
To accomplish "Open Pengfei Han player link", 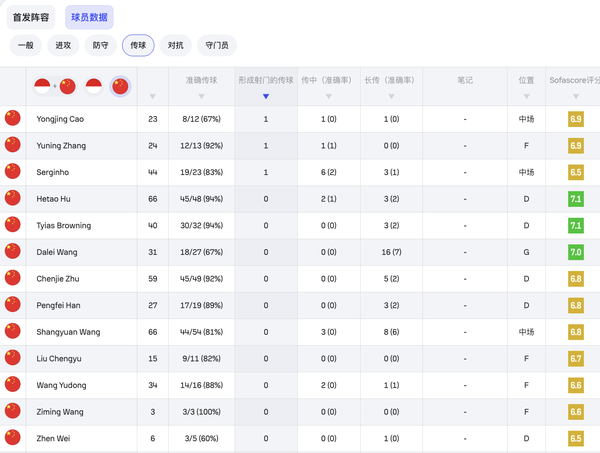I will click(59, 305).
